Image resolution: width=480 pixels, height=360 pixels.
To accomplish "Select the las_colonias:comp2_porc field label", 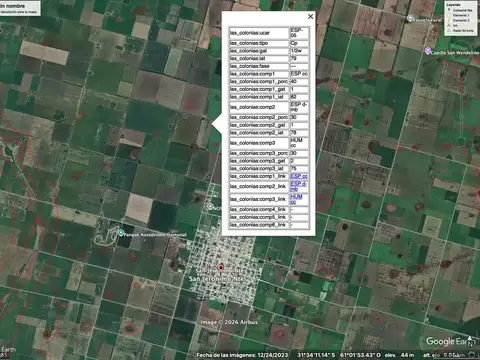I will click(x=259, y=117).
